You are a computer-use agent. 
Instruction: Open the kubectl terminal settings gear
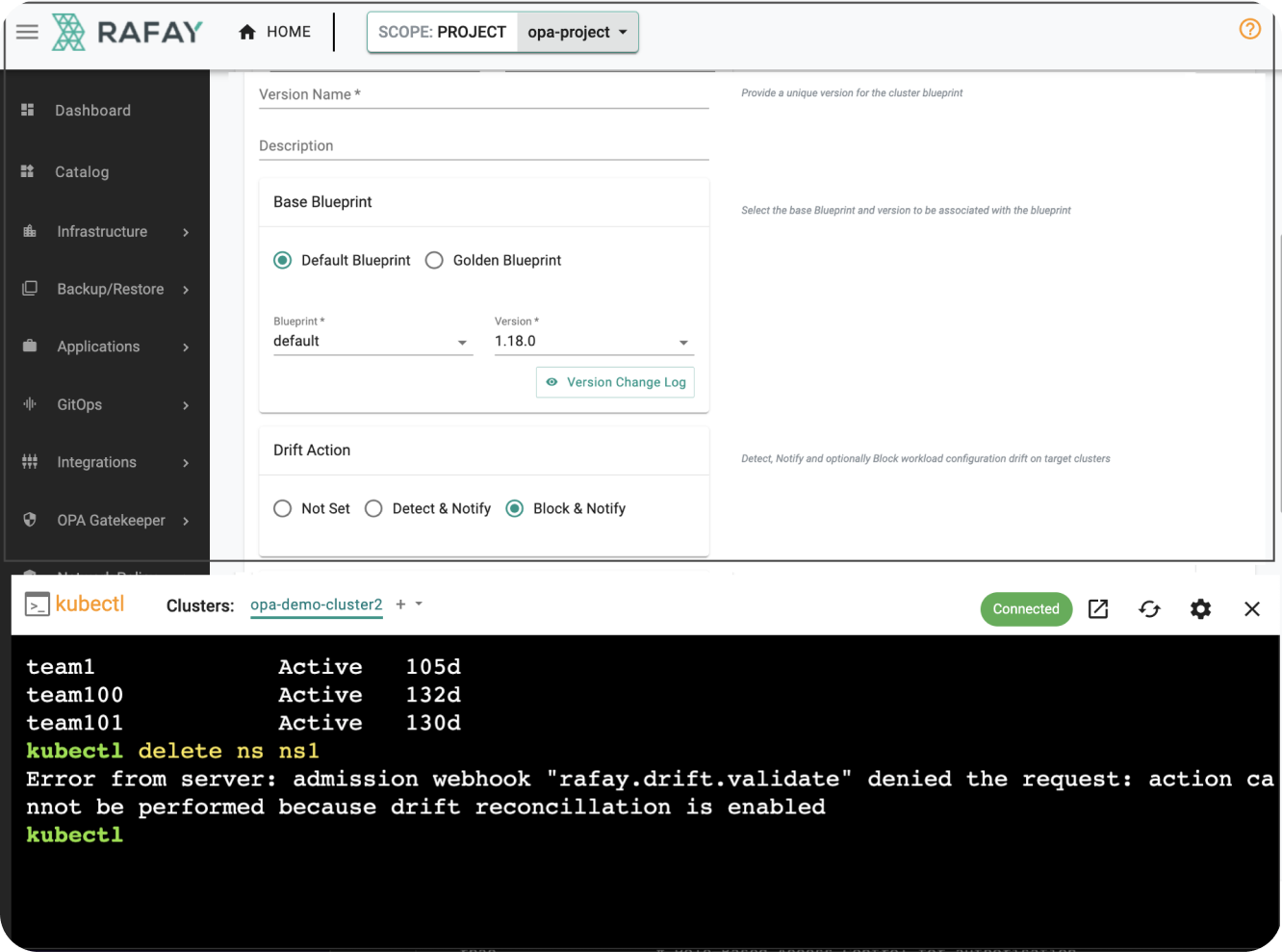coord(1200,608)
